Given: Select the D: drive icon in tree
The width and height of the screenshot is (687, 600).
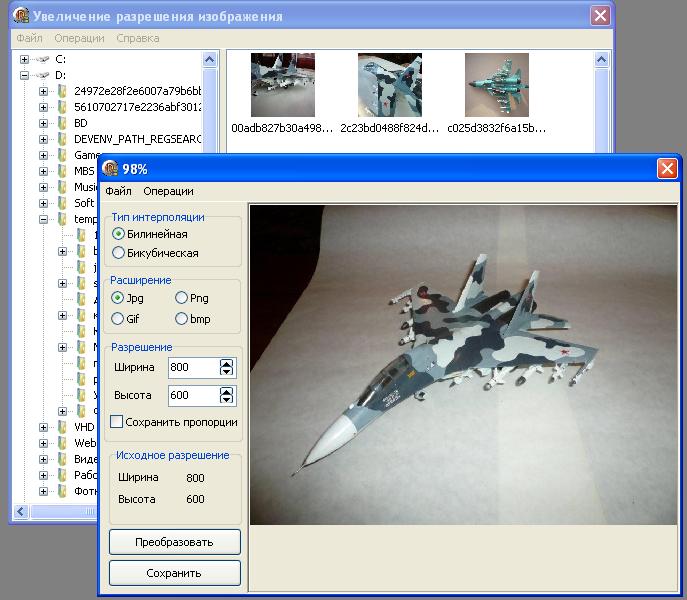Looking at the screenshot, I should point(41,75).
